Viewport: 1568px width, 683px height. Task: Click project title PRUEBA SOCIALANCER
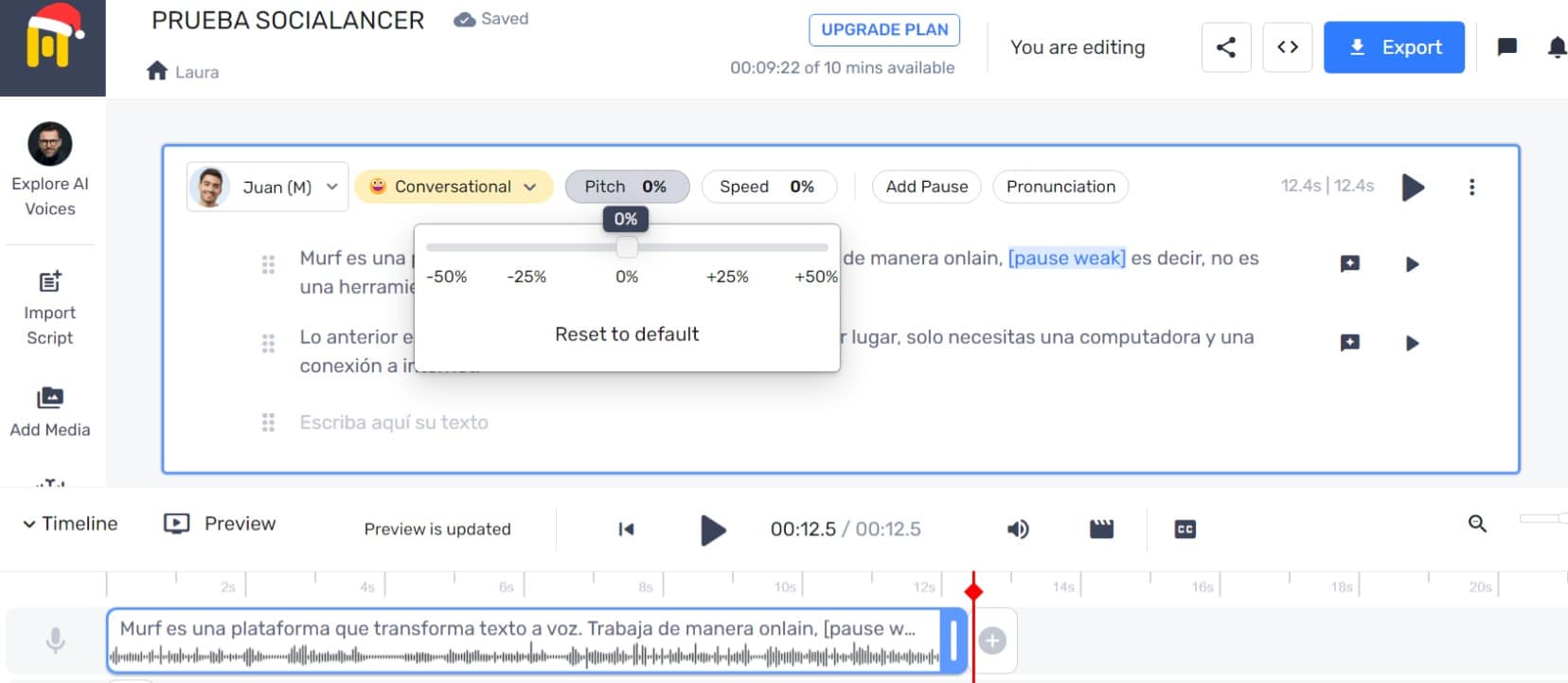[x=288, y=21]
